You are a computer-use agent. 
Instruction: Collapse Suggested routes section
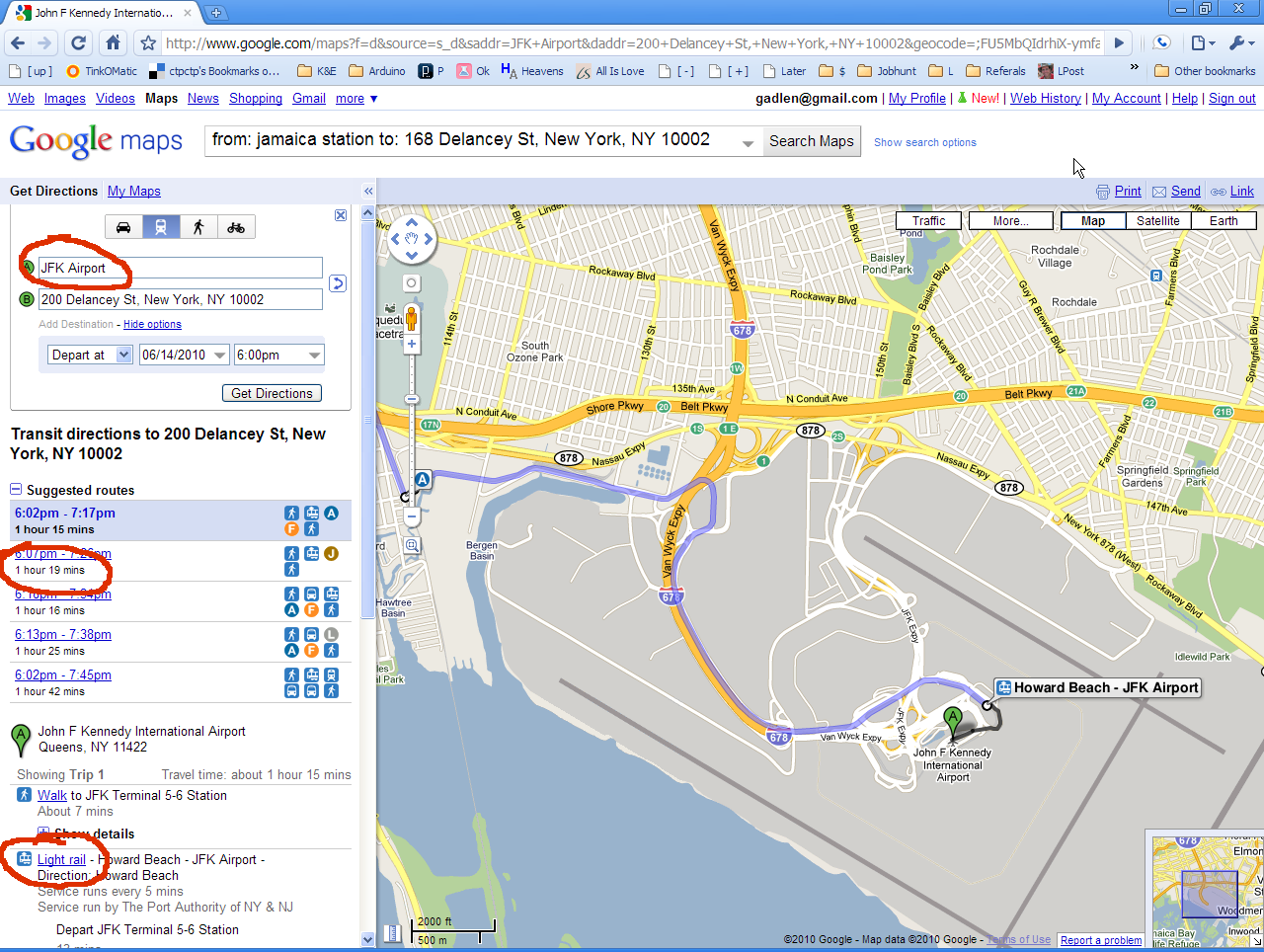pyautogui.click(x=16, y=490)
